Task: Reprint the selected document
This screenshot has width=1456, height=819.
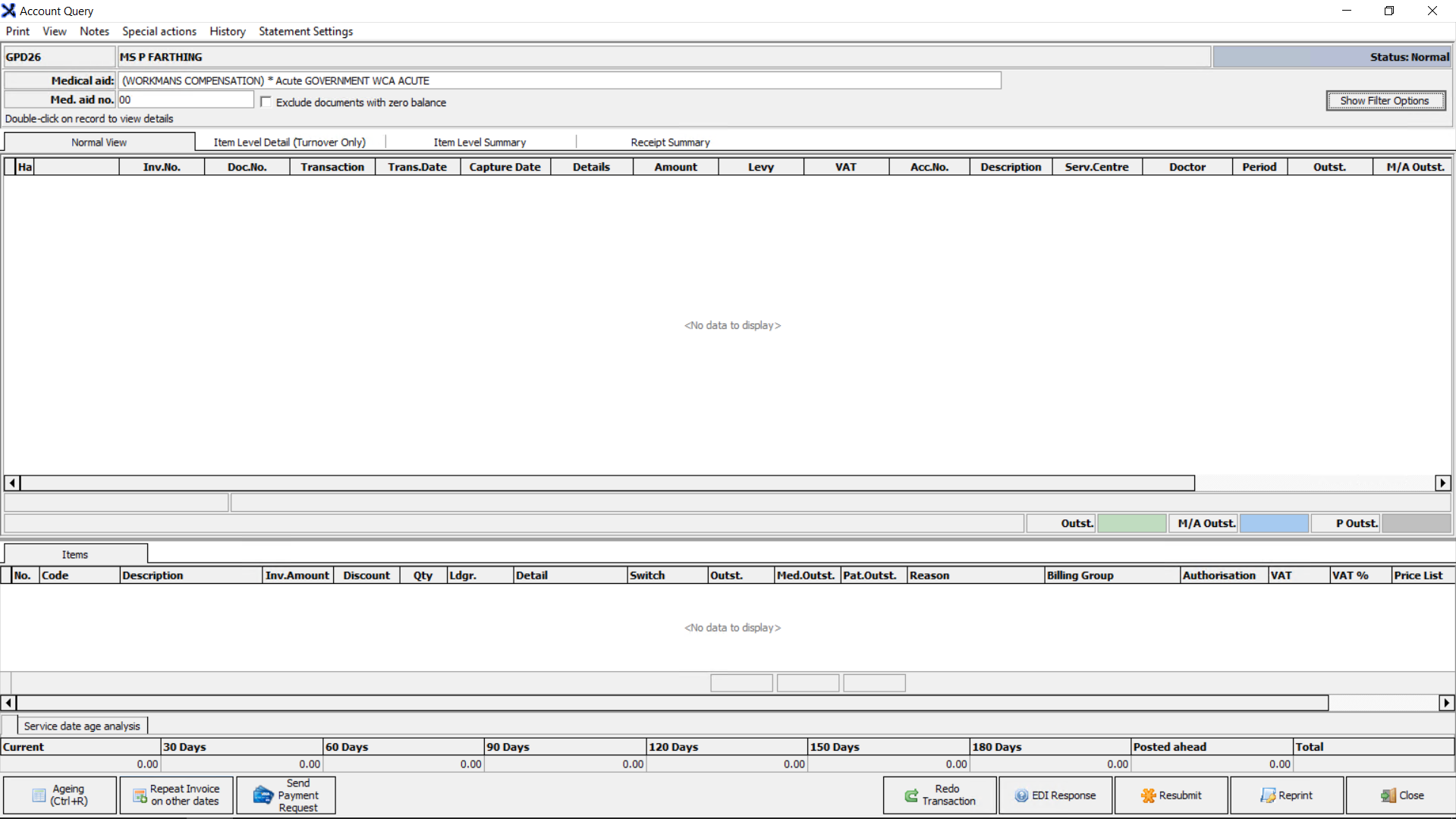Action: pos(1287,795)
